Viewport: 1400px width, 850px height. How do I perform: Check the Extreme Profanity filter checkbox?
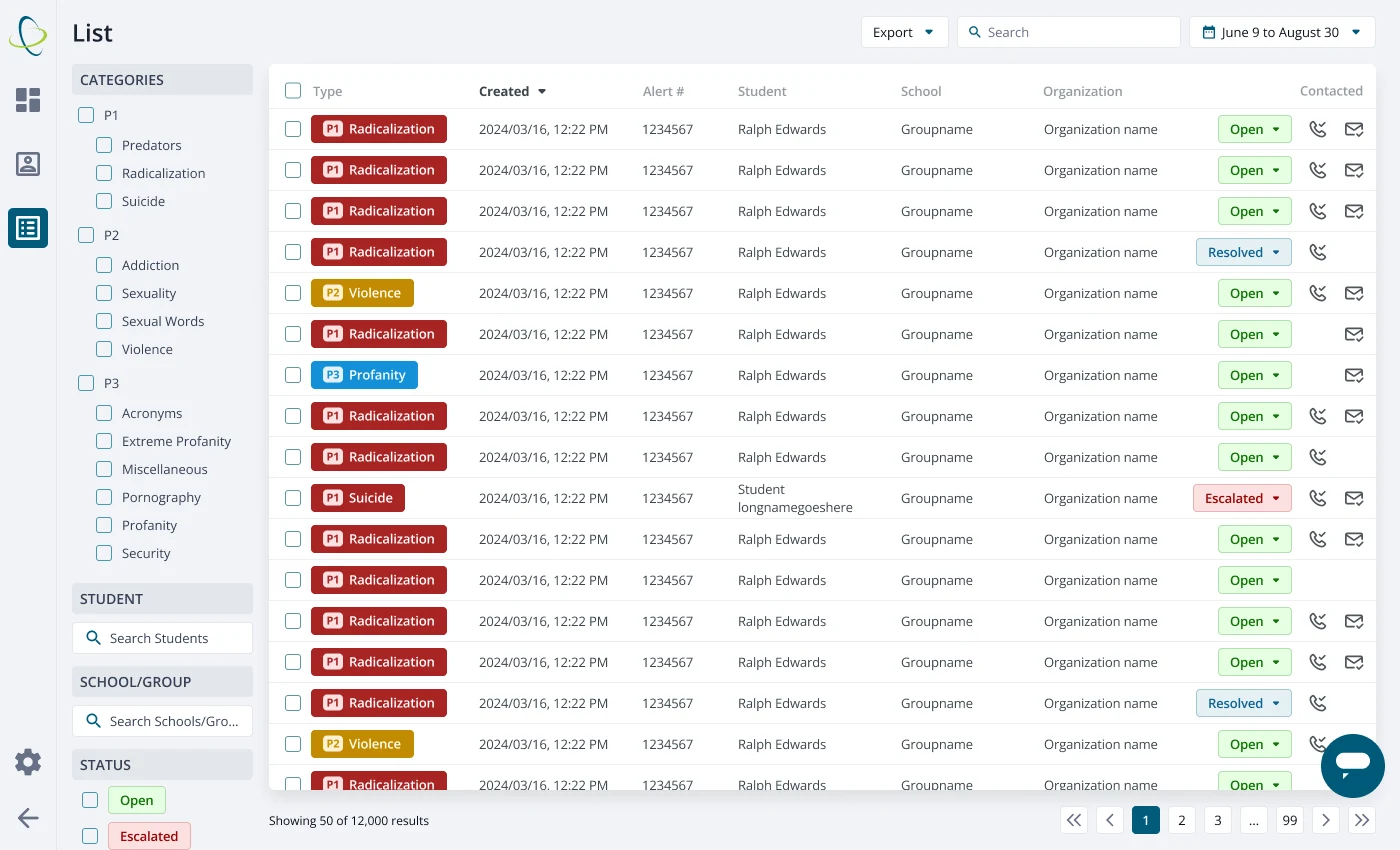coord(104,441)
